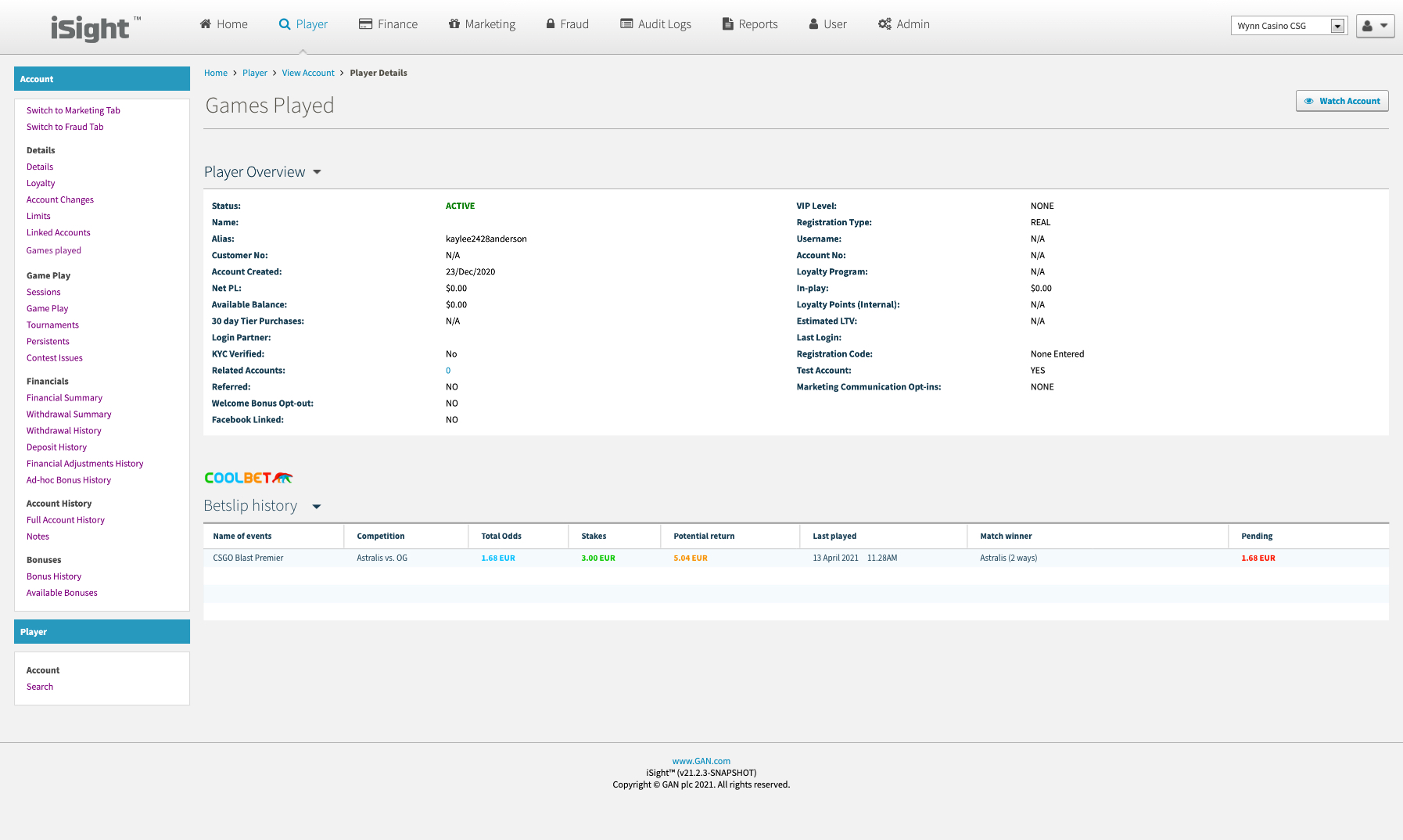Collapse the Betslip history section
1403x840 pixels.
click(317, 507)
